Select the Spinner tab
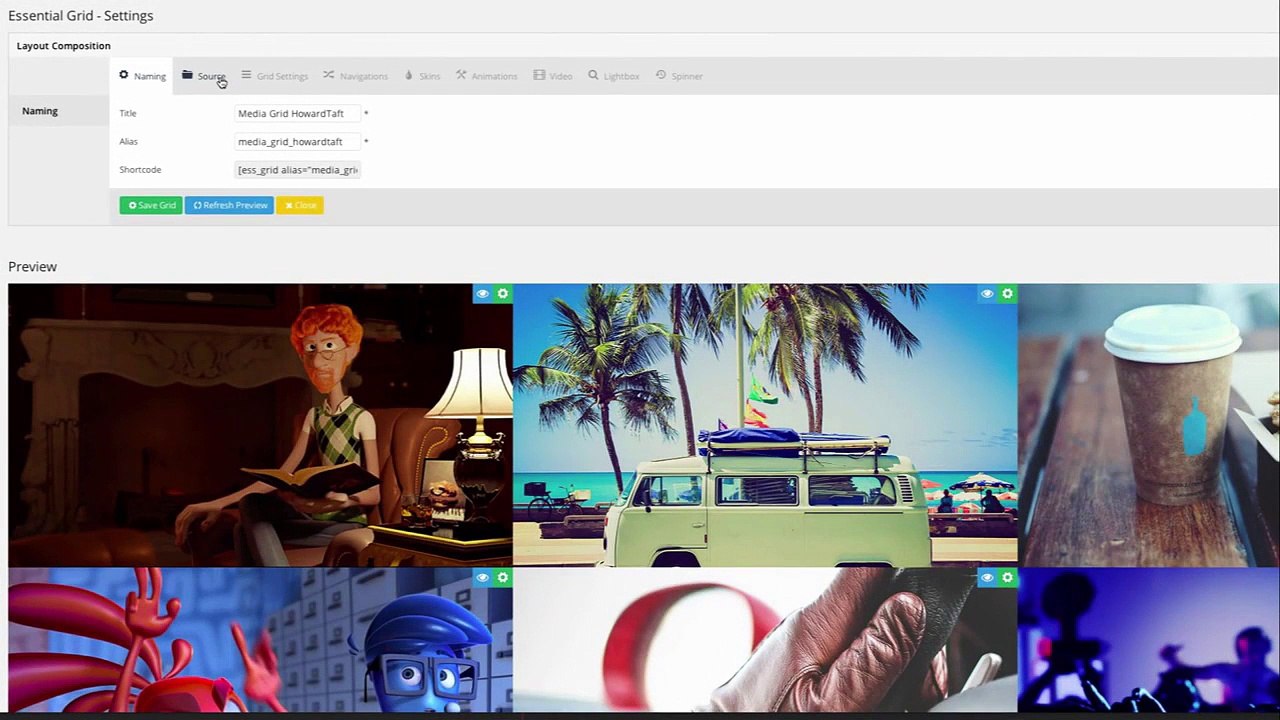 point(680,76)
